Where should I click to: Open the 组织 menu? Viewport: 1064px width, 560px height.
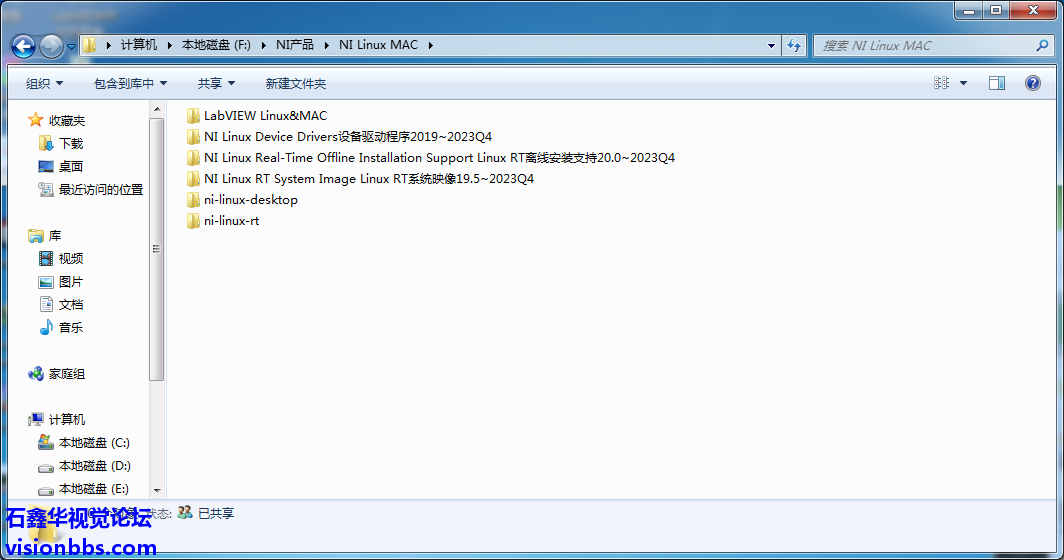pyautogui.click(x=44, y=83)
